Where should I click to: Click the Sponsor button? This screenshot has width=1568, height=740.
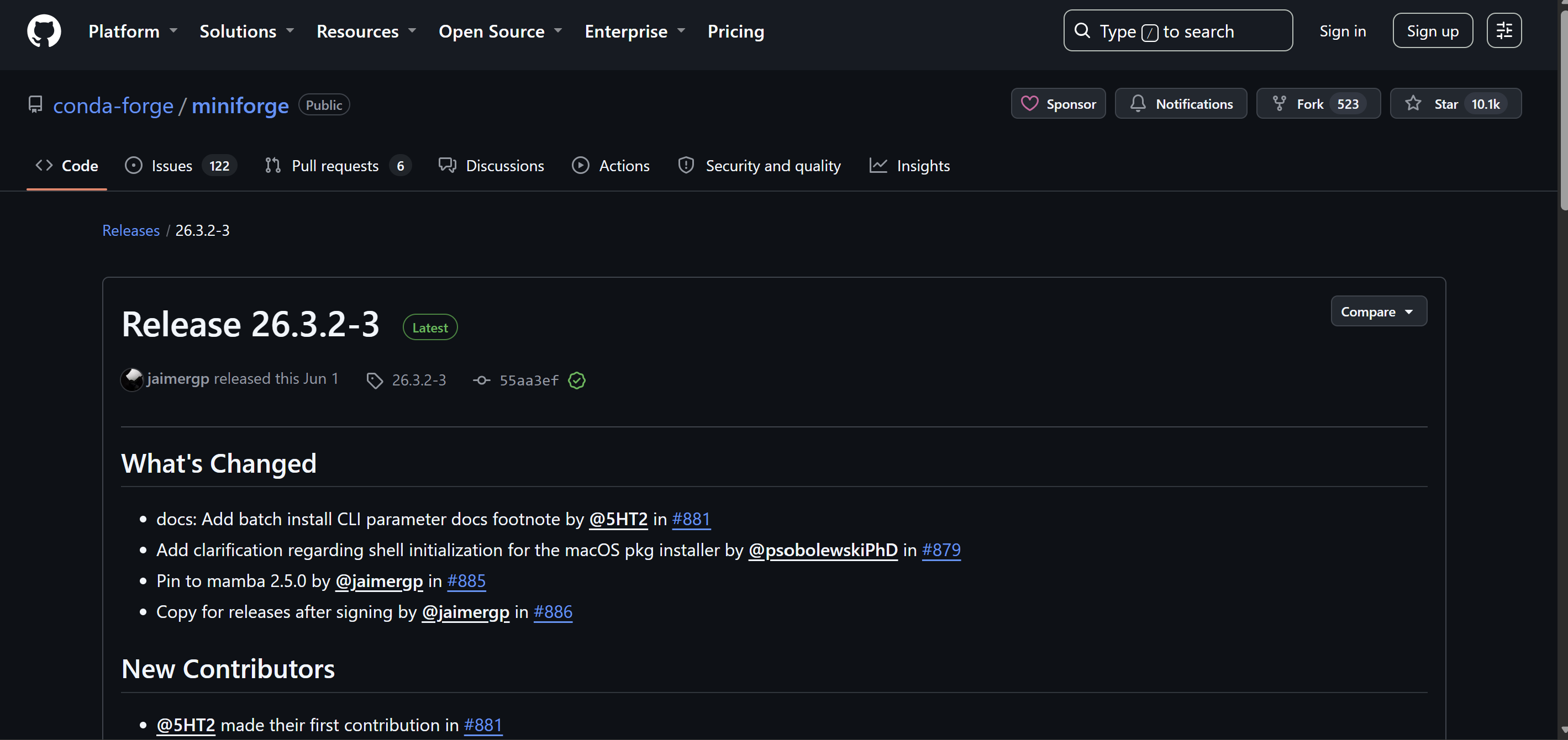coord(1058,103)
